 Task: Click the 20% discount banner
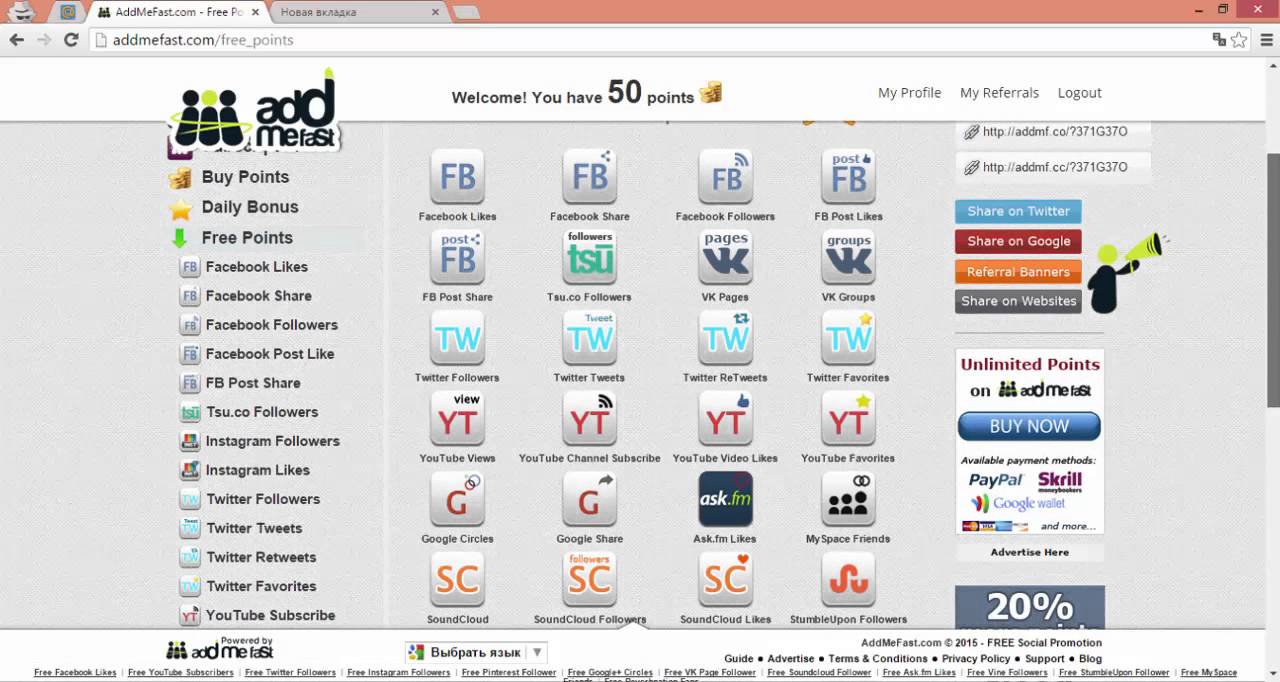click(x=1029, y=607)
